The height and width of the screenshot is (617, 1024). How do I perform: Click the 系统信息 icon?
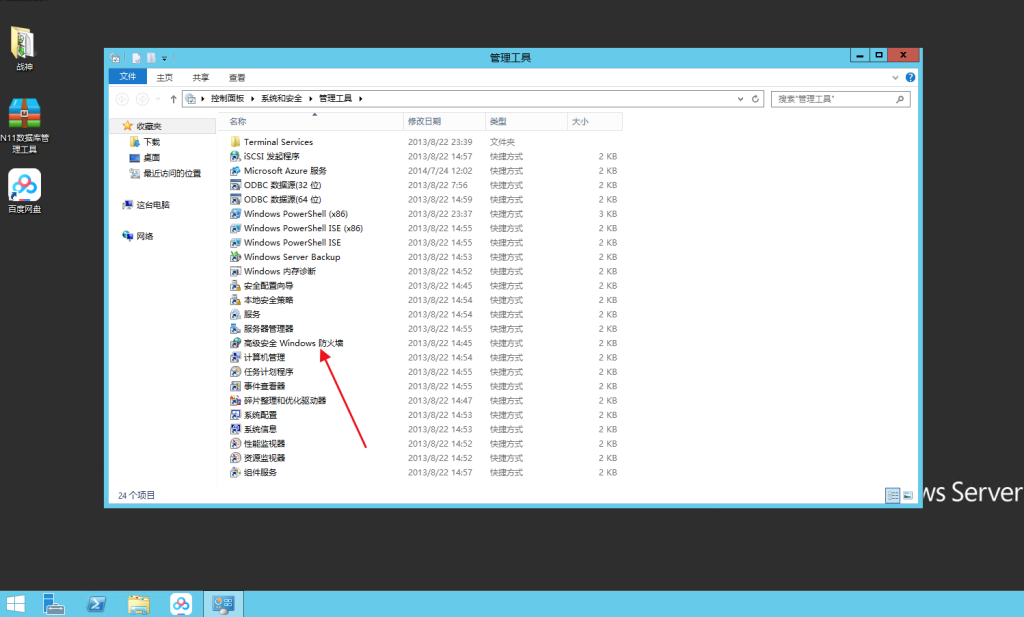point(235,429)
